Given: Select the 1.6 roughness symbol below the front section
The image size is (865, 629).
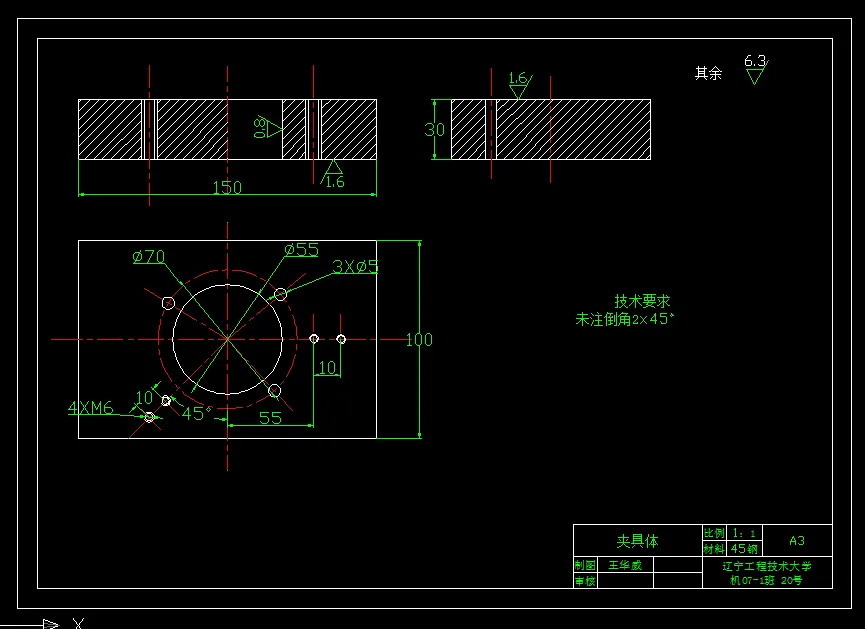Looking at the screenshot, I should 333,175.
